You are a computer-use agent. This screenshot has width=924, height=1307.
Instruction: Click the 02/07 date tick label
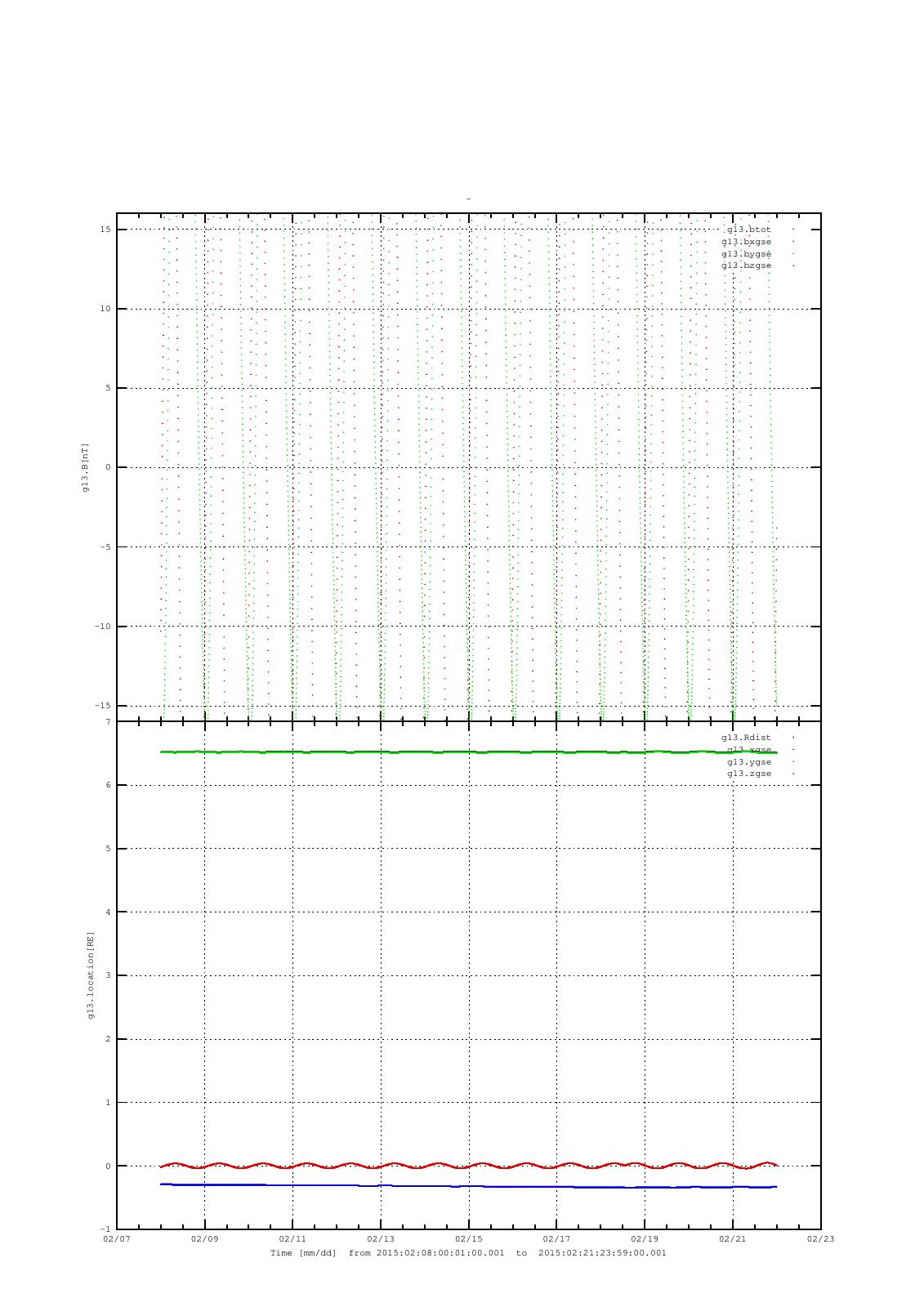(x=117, y=1239)
